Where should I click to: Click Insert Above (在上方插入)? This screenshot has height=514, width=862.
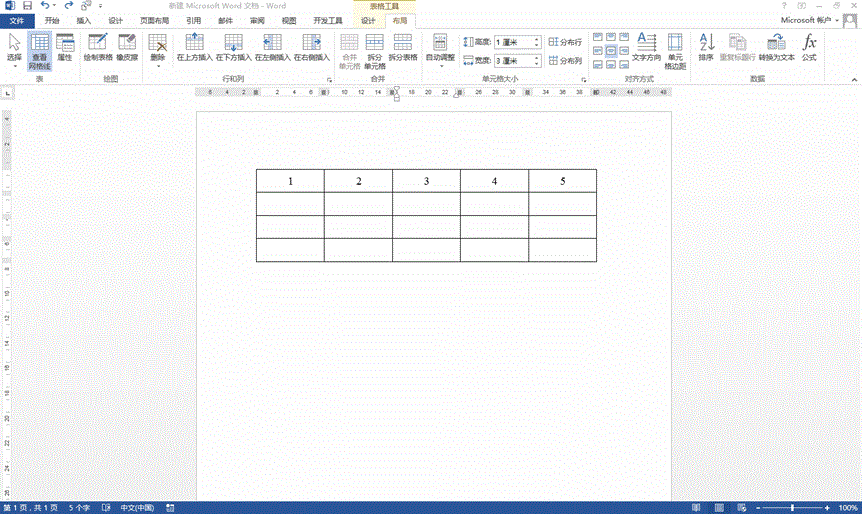click(194, 48)
